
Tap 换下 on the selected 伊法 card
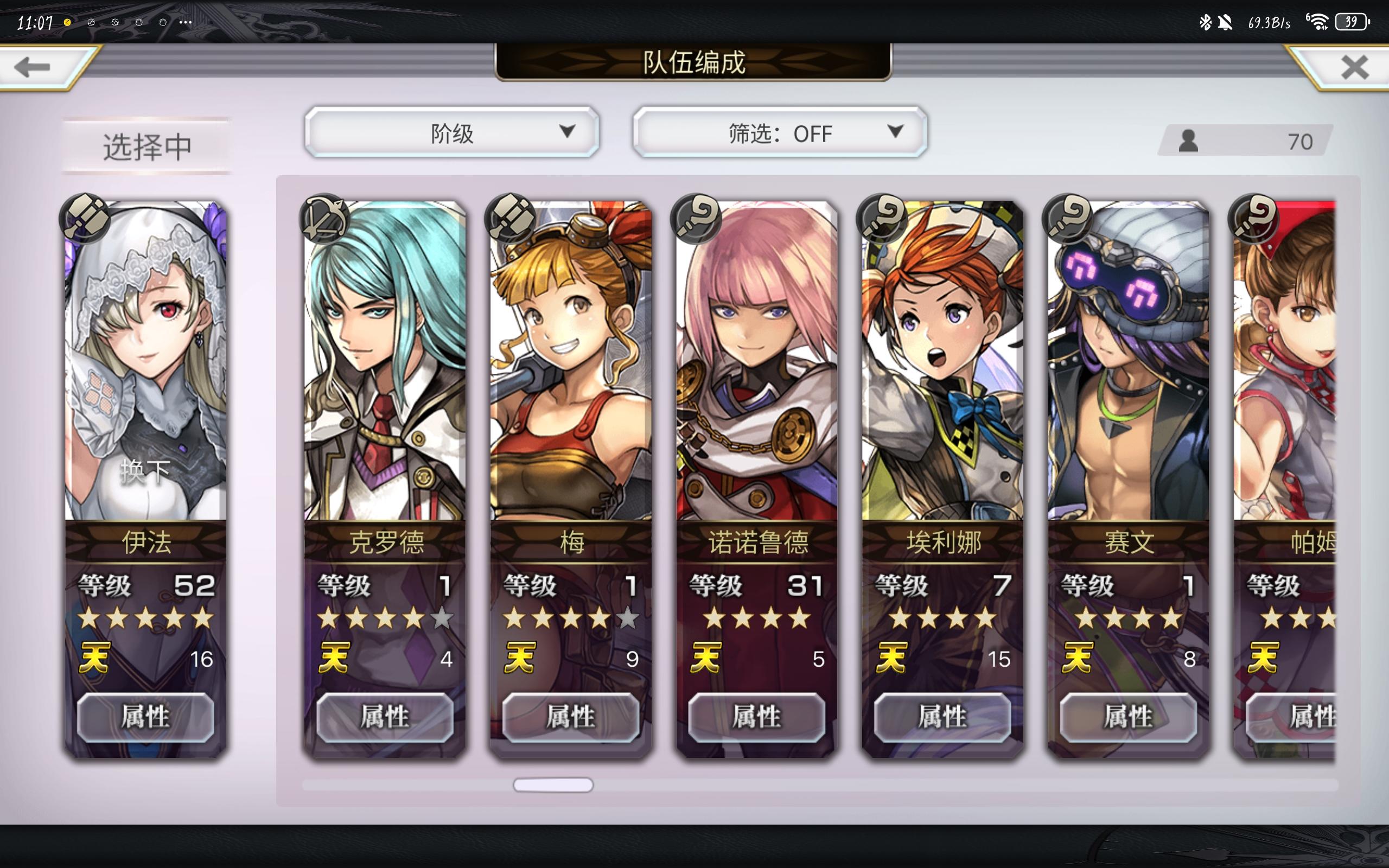(x=145, y=472)
